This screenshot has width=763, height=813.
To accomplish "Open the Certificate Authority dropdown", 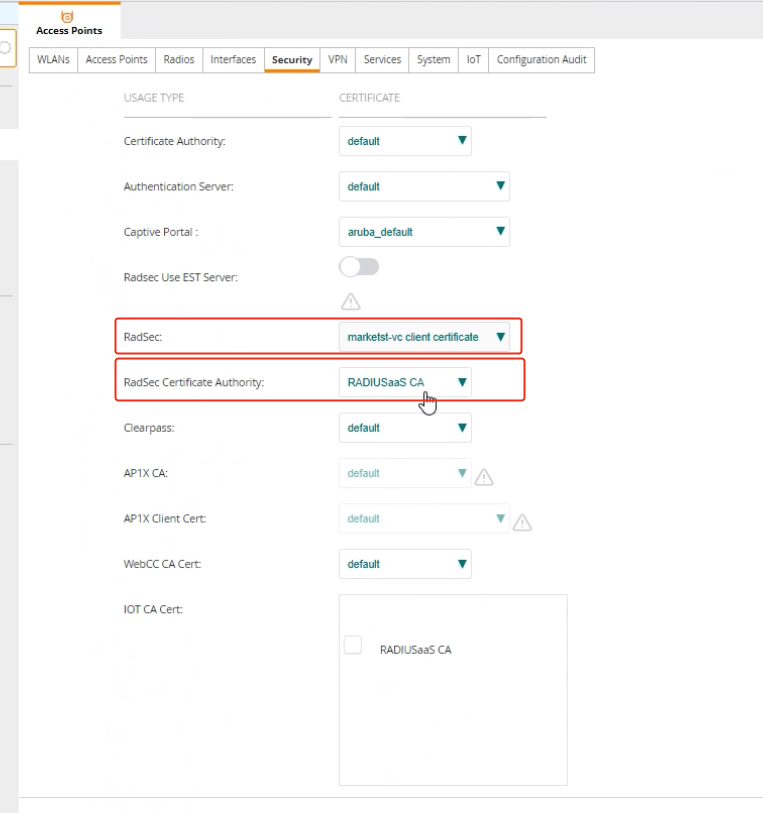I will [x=405, y=141].
